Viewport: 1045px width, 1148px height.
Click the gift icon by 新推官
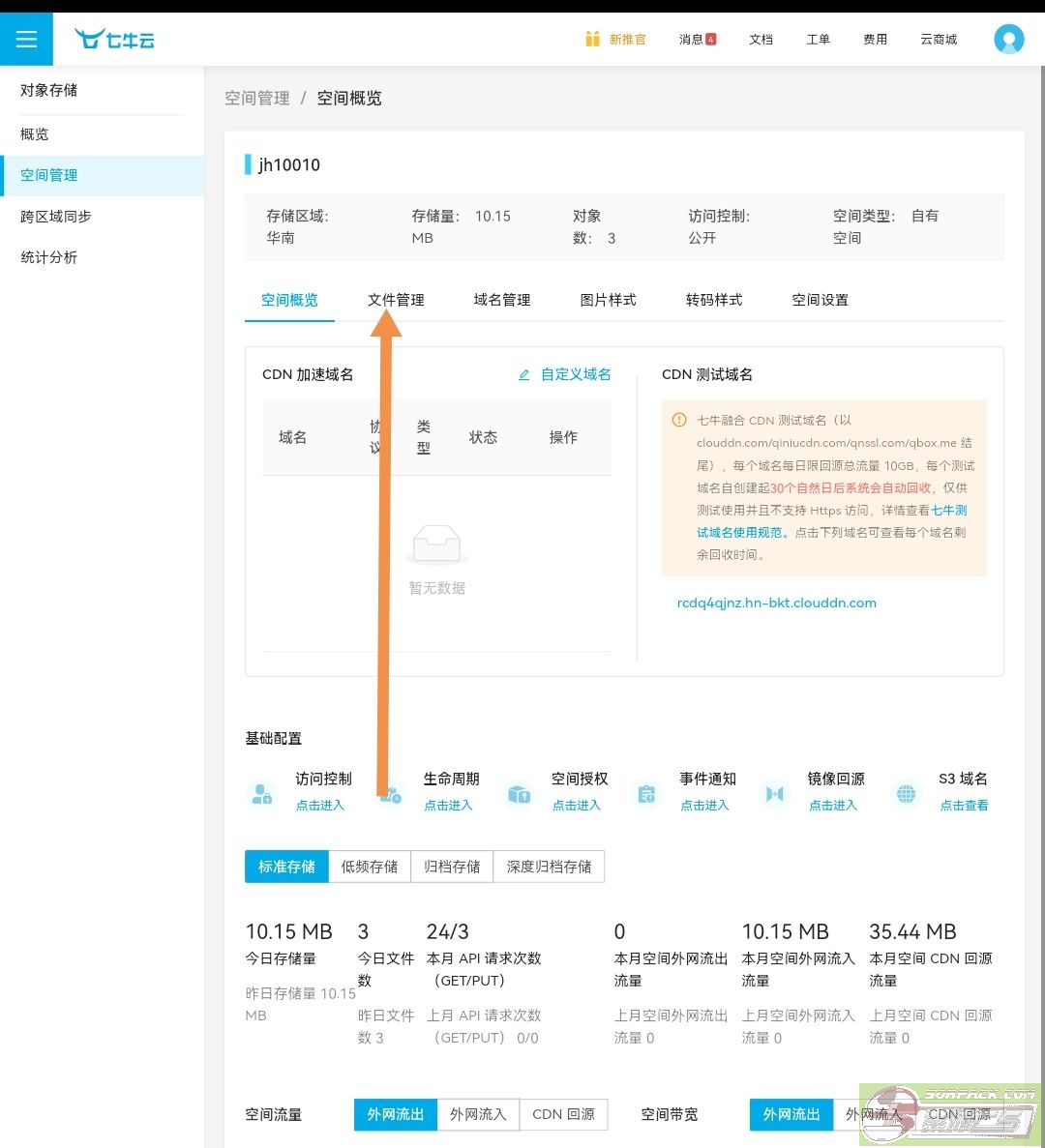tap(592, 39)
